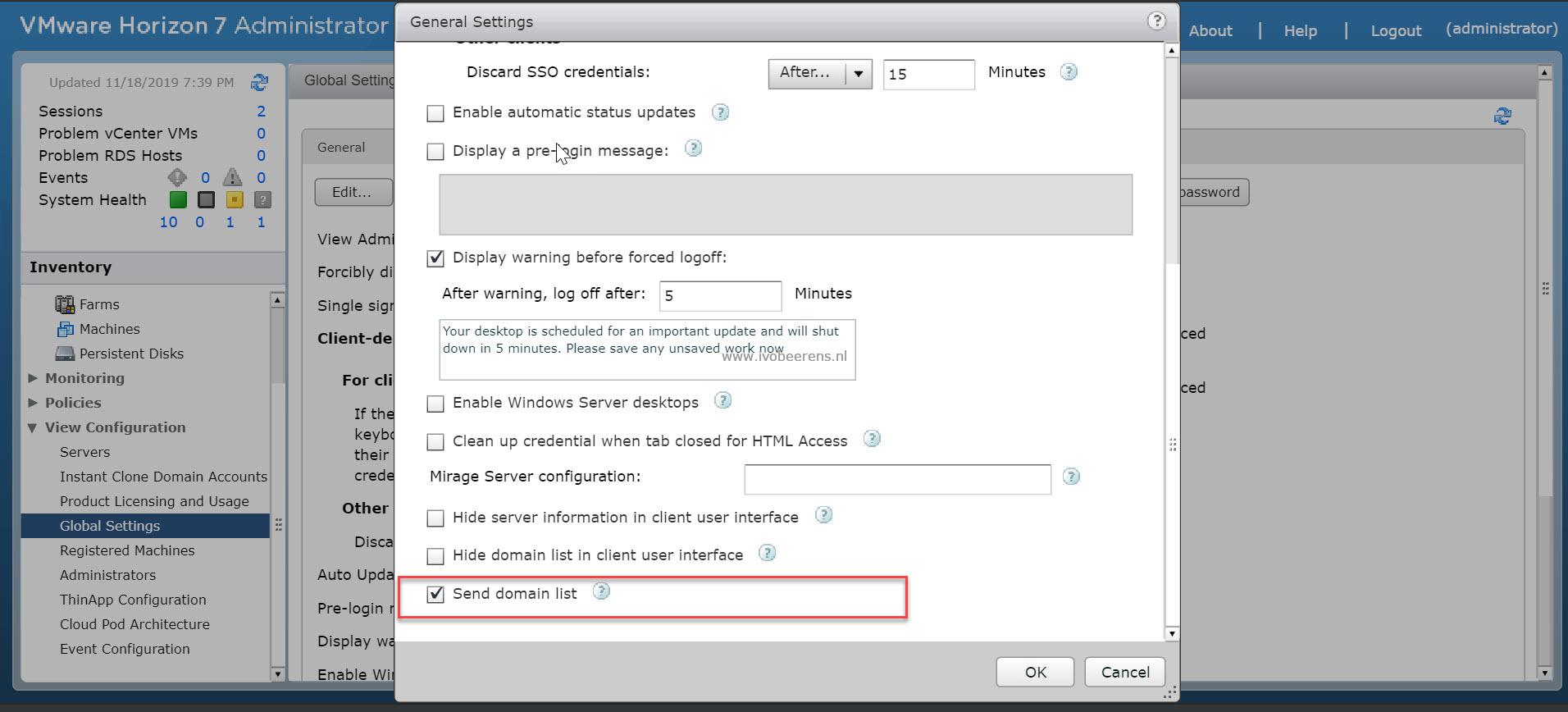The width and height of the screenshot is (1568, 712).
Task: Click help icon for Clean up credential option
Action: (x=872, y=439)
